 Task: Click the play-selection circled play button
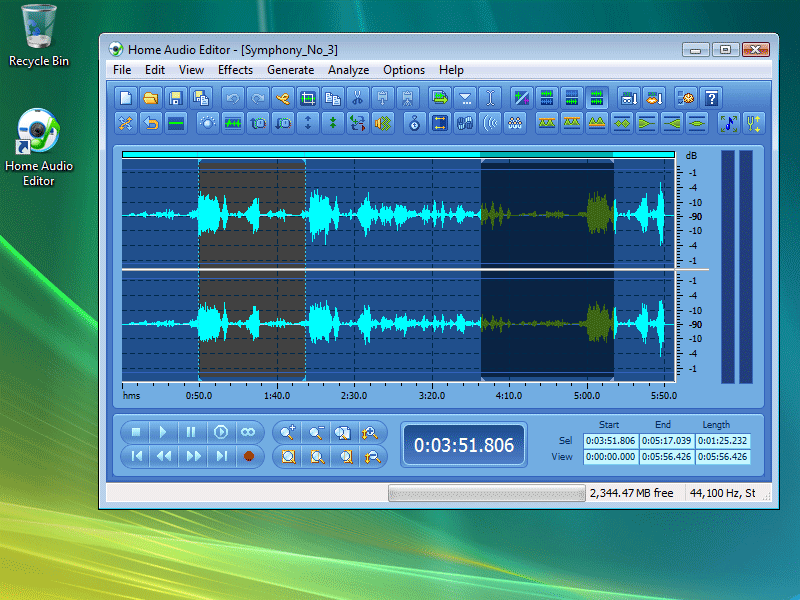pos(220,432)
